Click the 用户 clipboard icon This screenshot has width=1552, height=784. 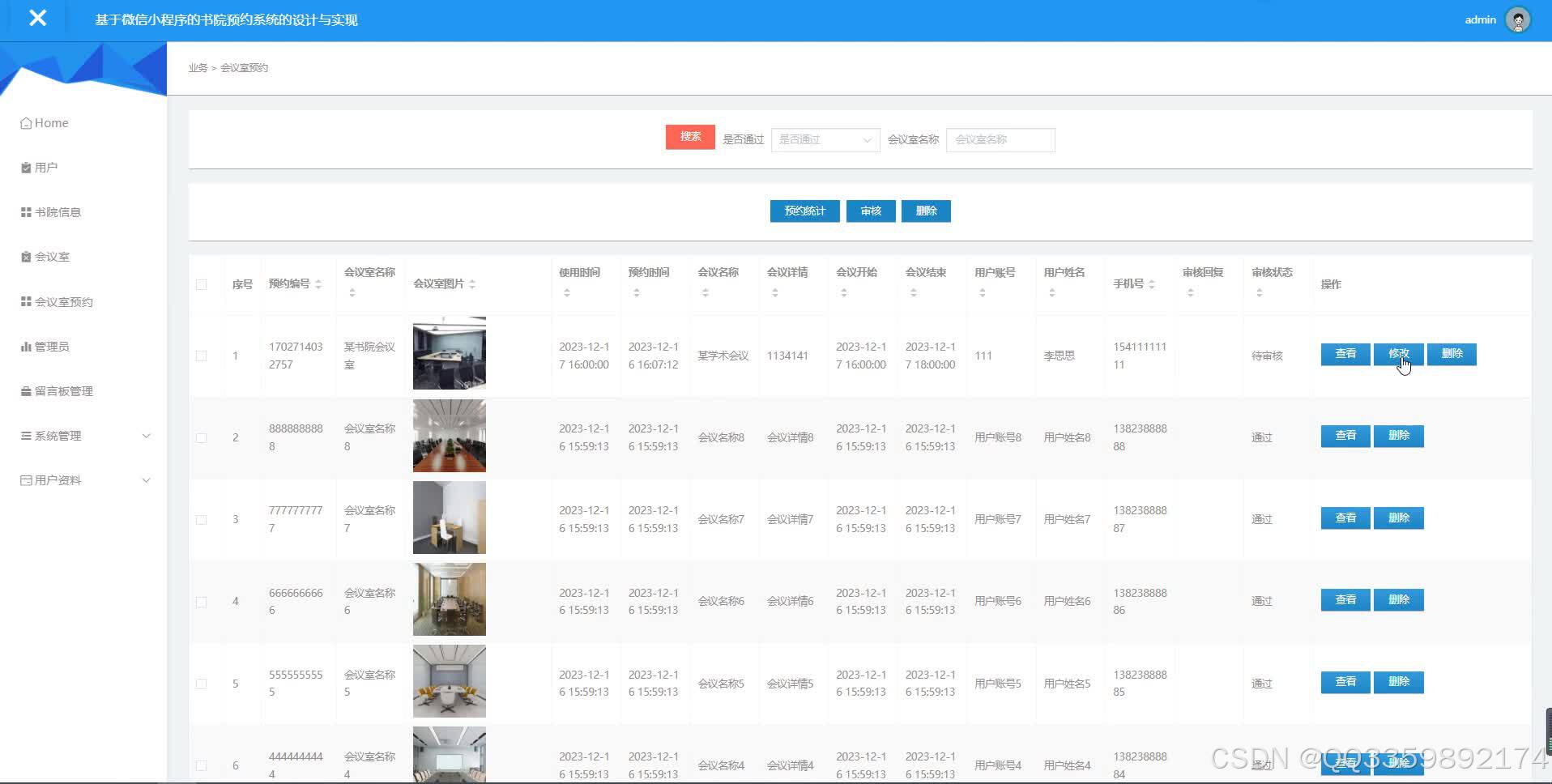pyautogui.click(x=26, y=168)
